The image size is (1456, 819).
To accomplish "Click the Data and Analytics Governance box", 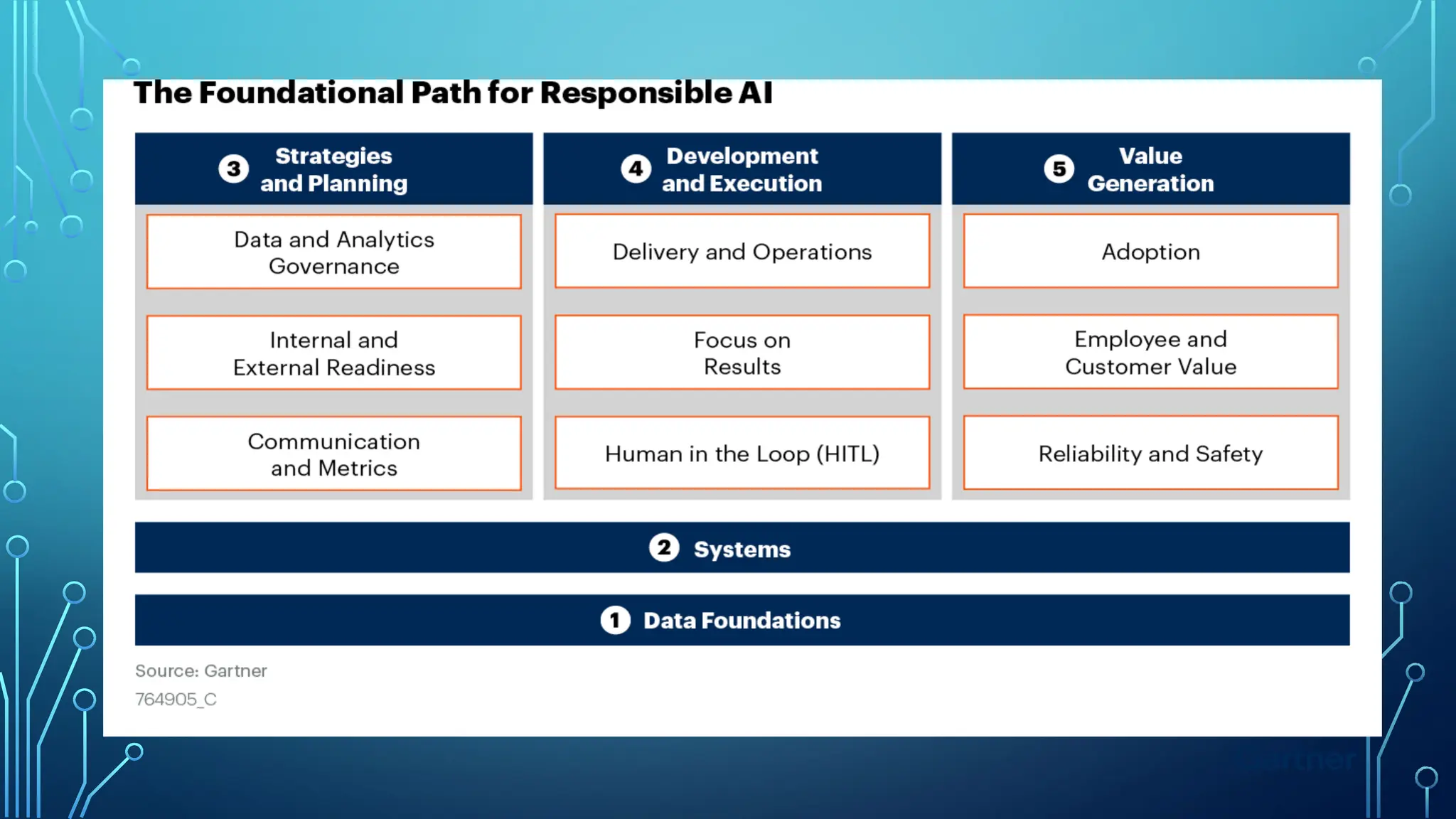I will [x=333, y=252].
